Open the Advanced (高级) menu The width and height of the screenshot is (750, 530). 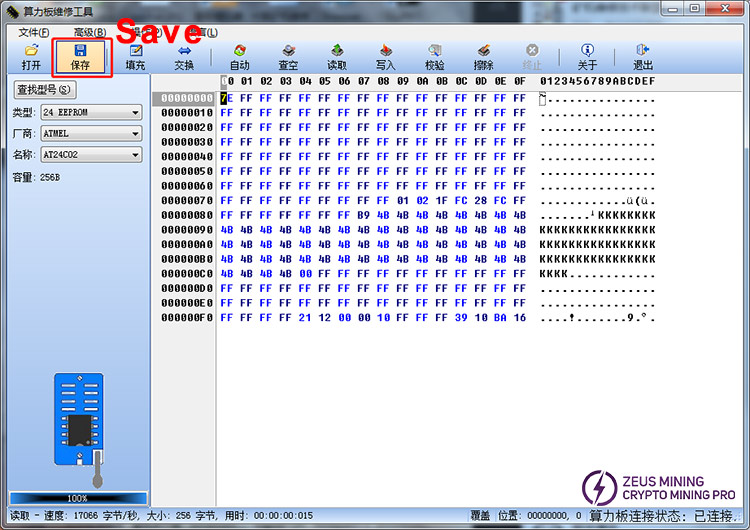[x=89, y=32]
